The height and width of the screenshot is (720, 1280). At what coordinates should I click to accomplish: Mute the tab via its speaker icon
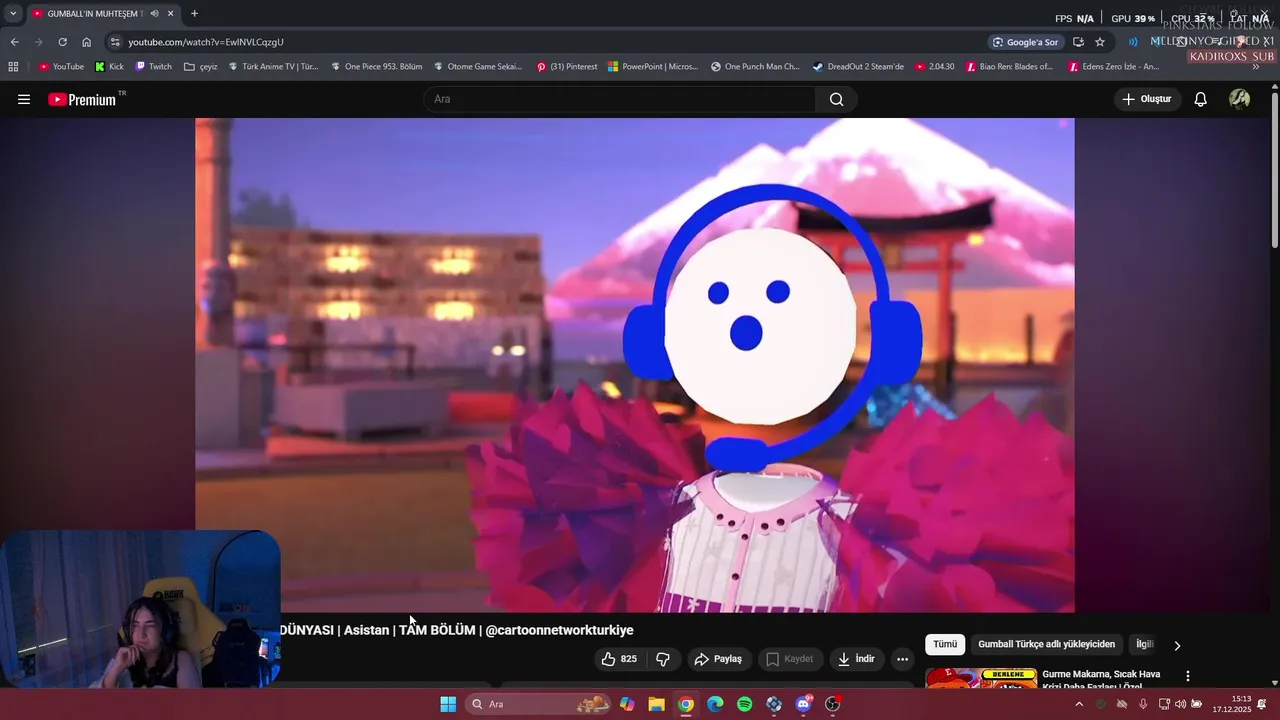point(154,14)
